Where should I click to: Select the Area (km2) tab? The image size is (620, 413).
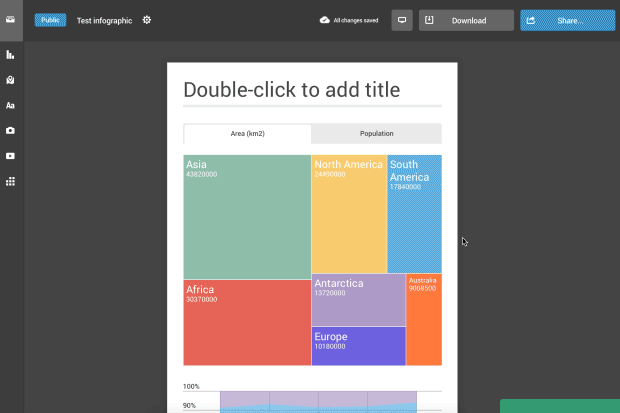coord(247,133)
